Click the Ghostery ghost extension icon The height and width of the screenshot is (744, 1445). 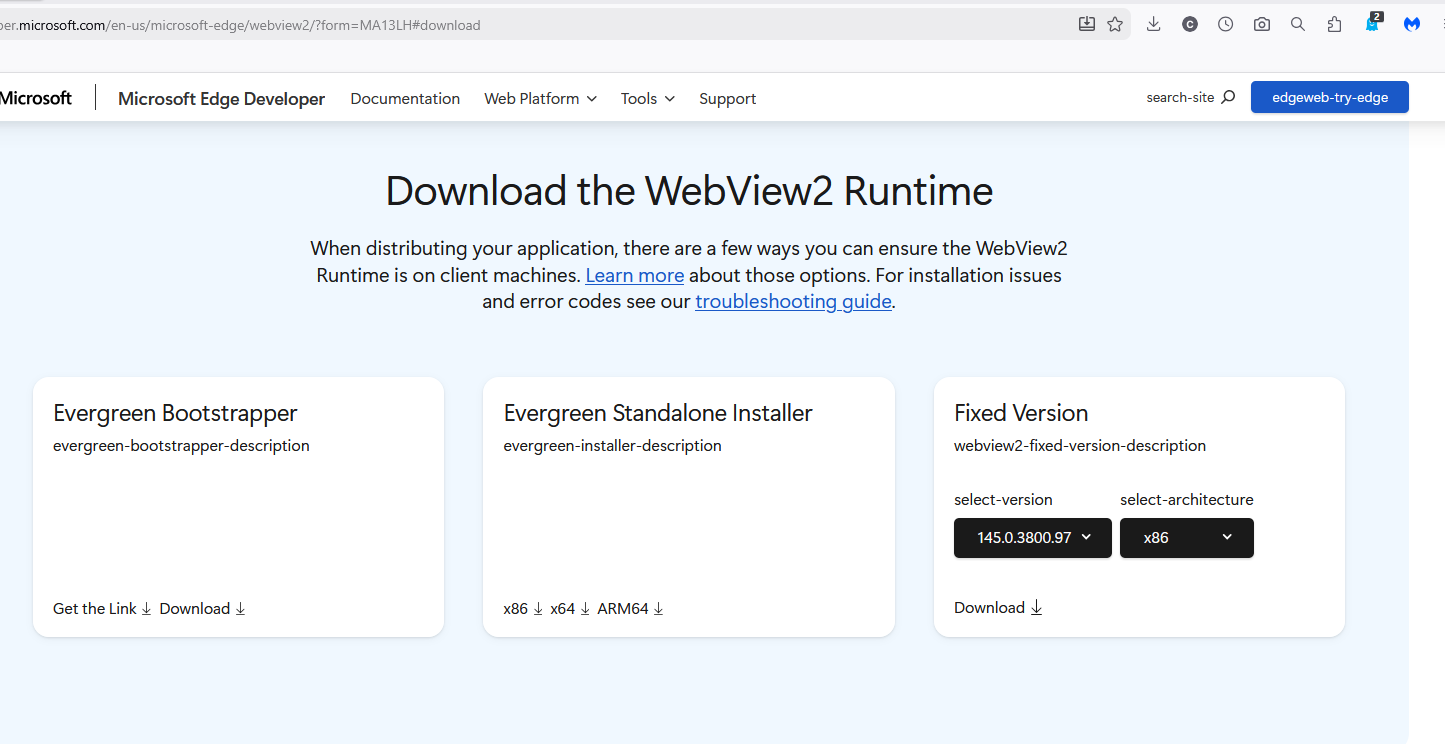click(x=1373, y=24)
